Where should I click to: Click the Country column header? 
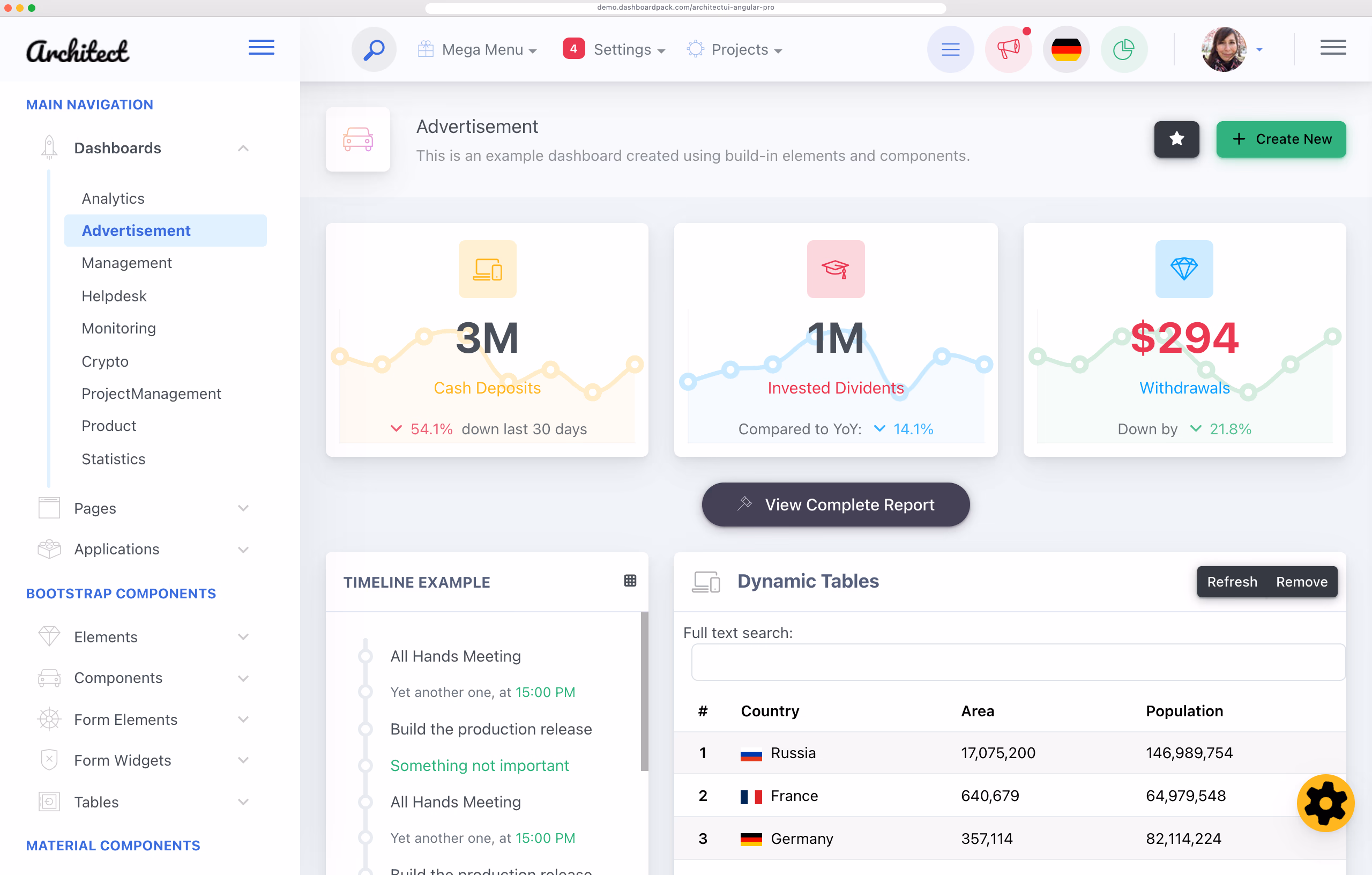pyautogui.click(x=770, y=711)
